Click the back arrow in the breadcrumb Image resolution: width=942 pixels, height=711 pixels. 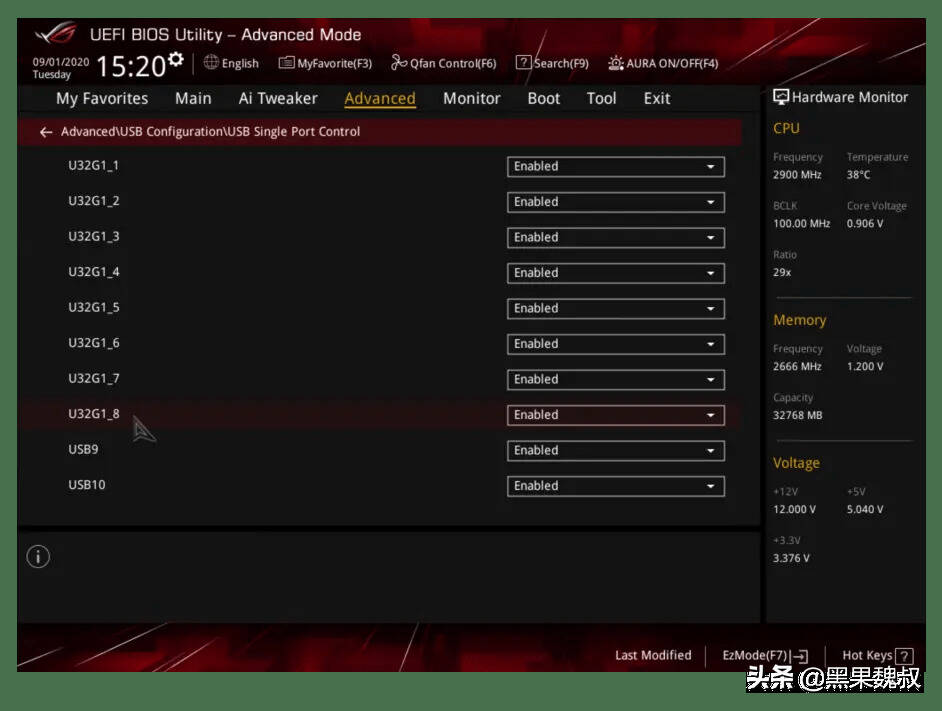pos(46,132)
